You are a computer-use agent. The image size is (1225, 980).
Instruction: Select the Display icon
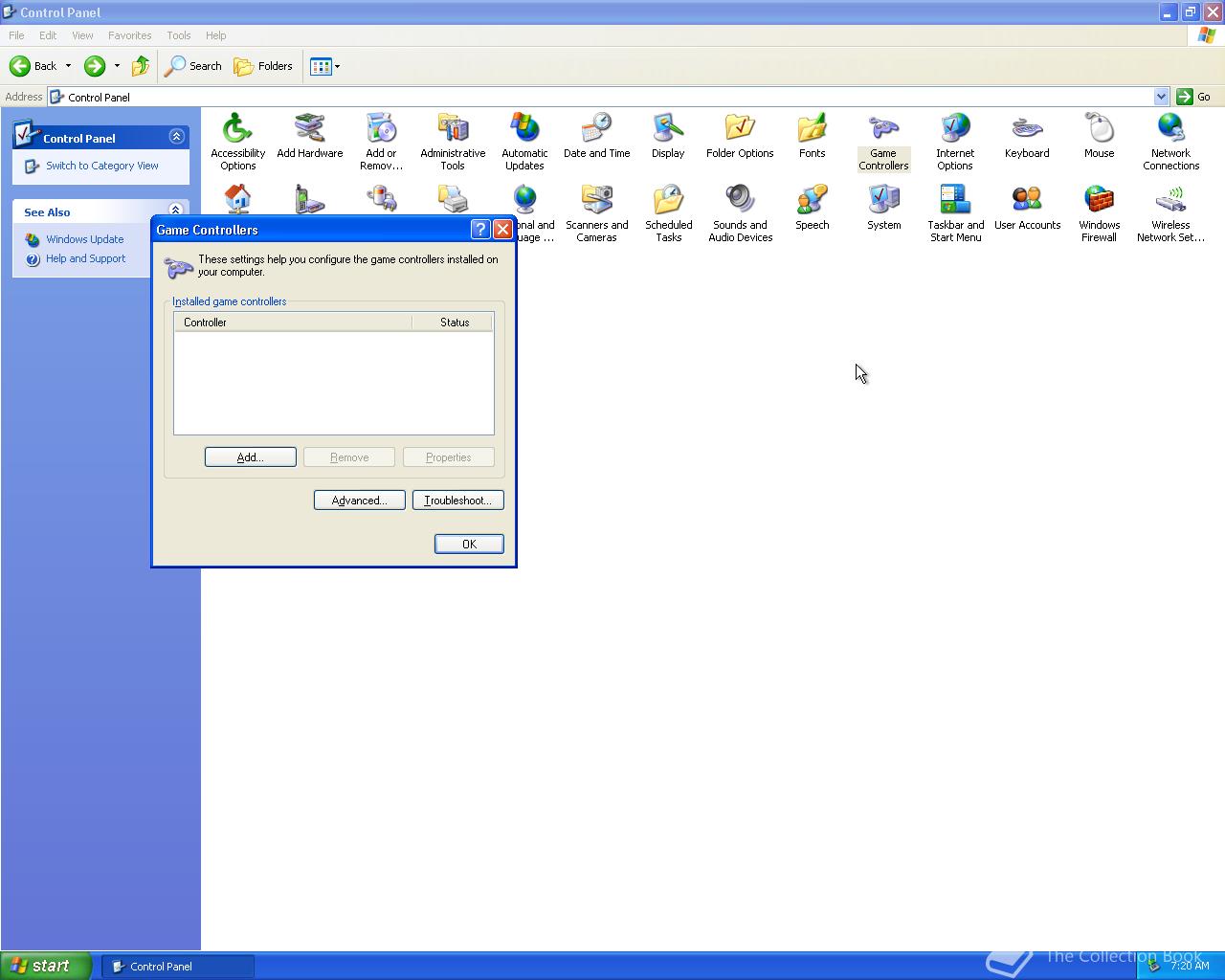pos(668,136)
